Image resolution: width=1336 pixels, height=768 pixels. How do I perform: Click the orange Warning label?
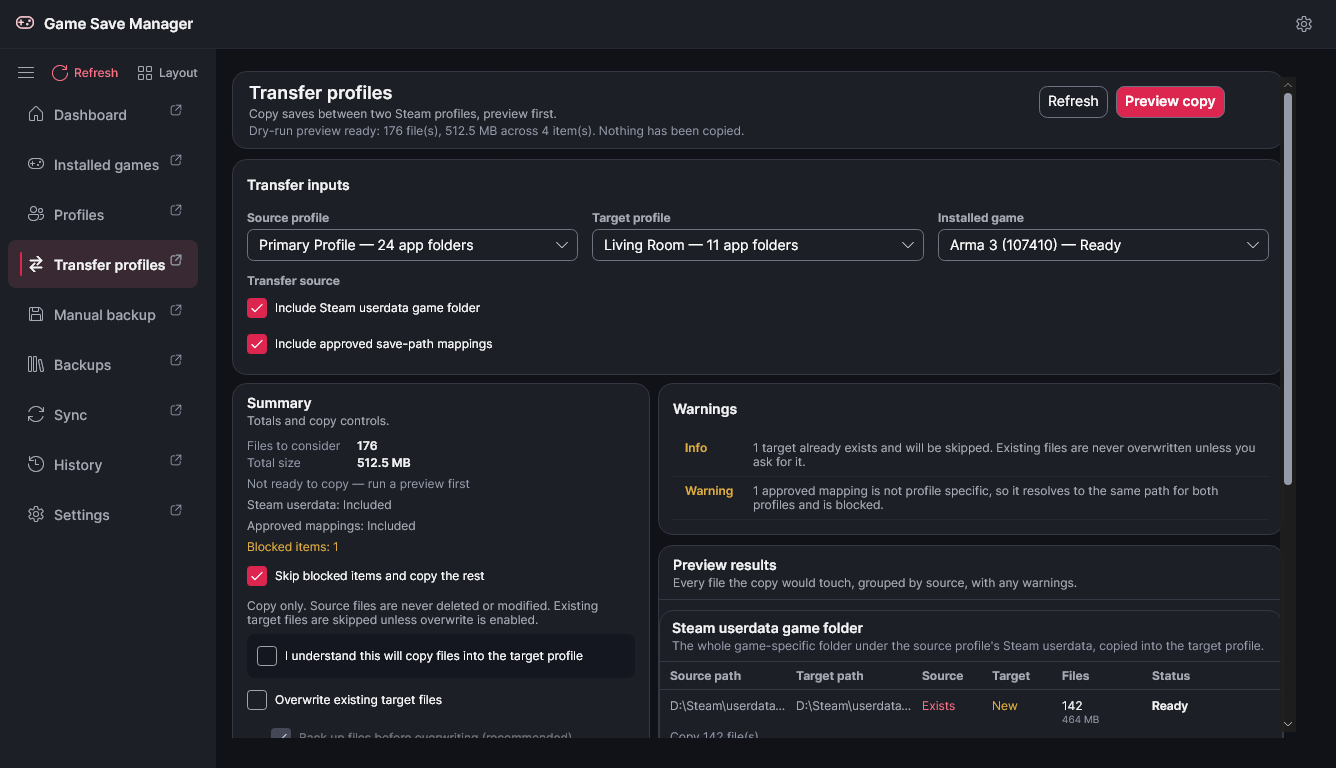(x=709, y=491)
